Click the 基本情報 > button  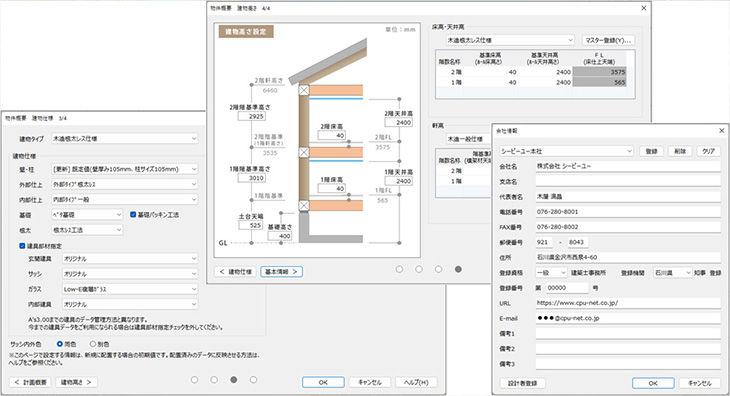(x=281, y=271)
